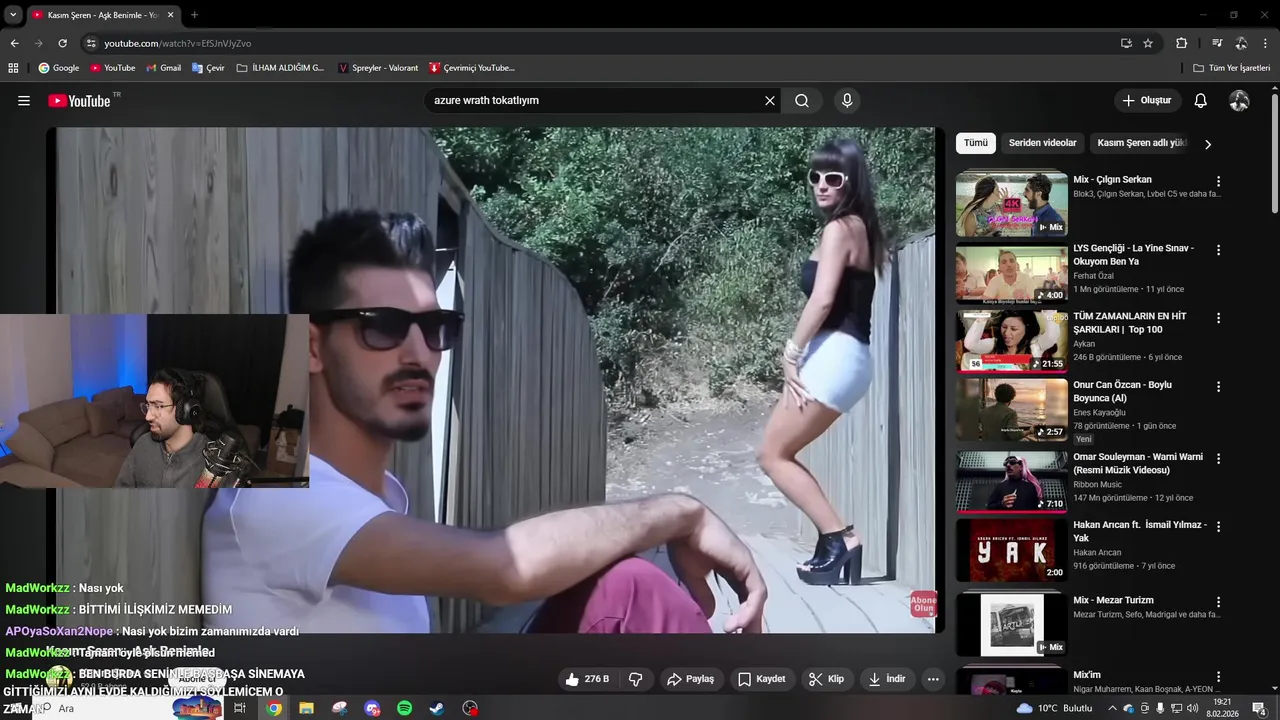The height and width of the screenshot is (720, 1280).
Task: Open the YouTube notifications bell
Action: click(1201, 101)
